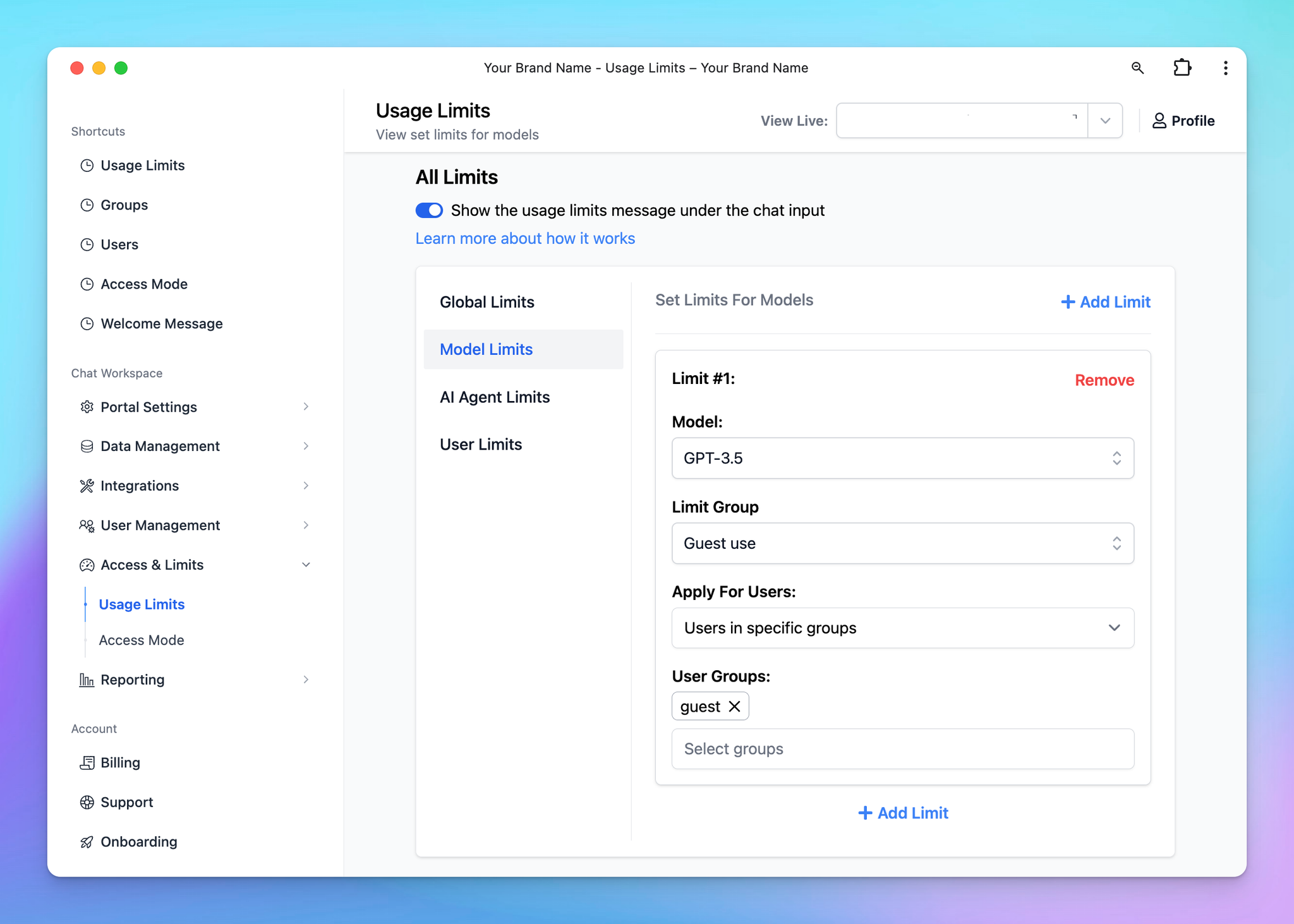The height and width of the screenshot is (924, 1294).
Task: Open Onboarding label
Action: [139, 842]
